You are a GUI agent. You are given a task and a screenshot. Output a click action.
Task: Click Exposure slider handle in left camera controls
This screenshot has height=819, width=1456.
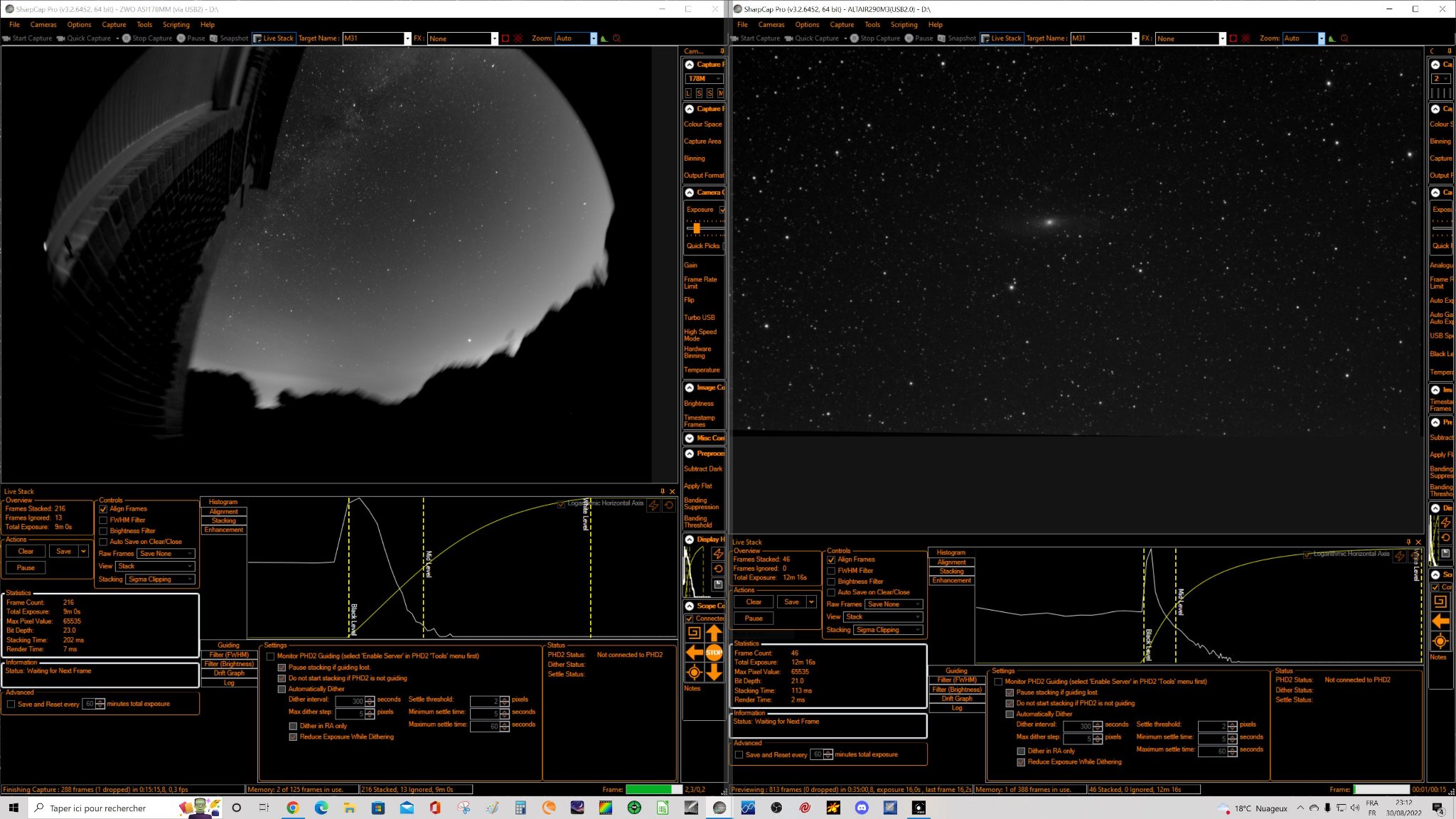point(697,228)
